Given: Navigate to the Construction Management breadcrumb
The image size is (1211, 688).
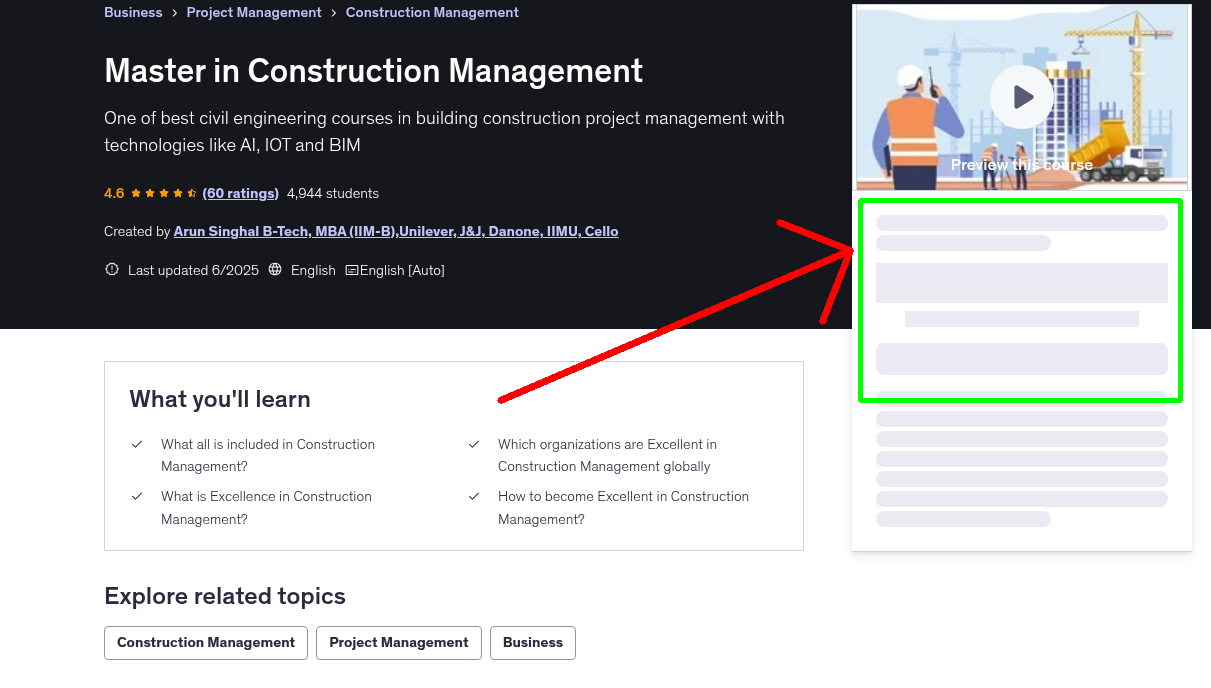Looking at the screenshot, I should 432,12.
